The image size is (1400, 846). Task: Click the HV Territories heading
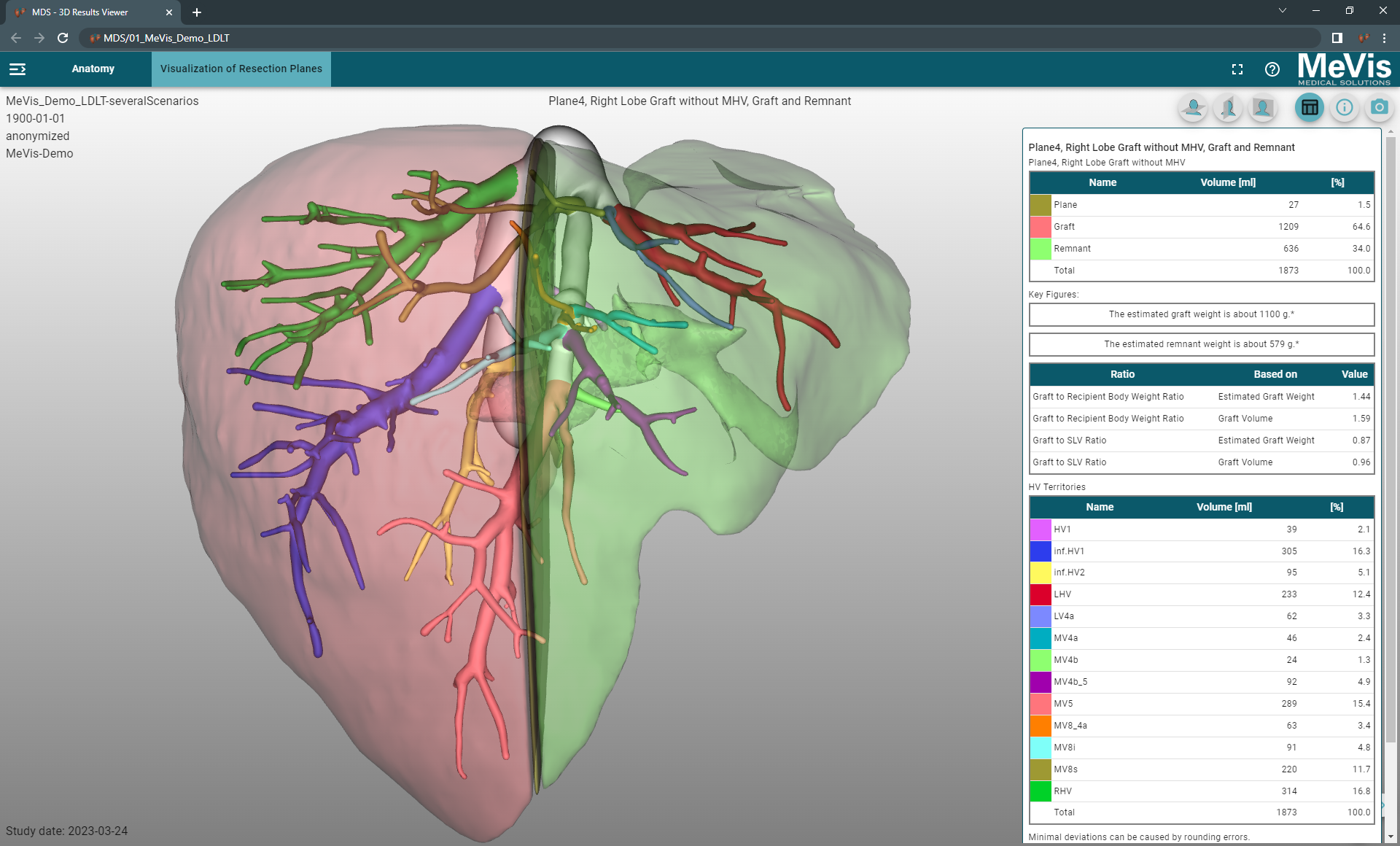click(1057, 487)
